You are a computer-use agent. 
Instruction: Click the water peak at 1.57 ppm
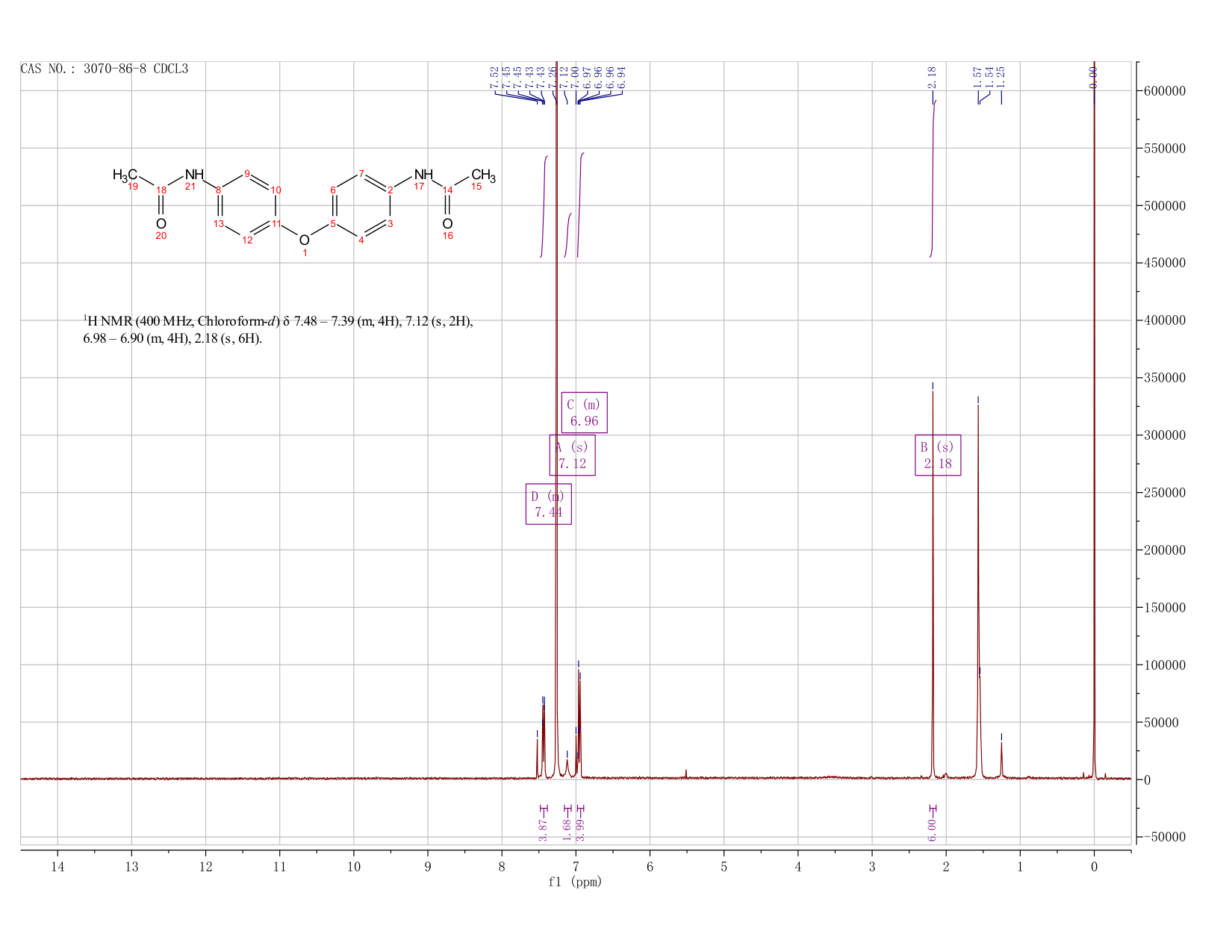pos(978,590)
